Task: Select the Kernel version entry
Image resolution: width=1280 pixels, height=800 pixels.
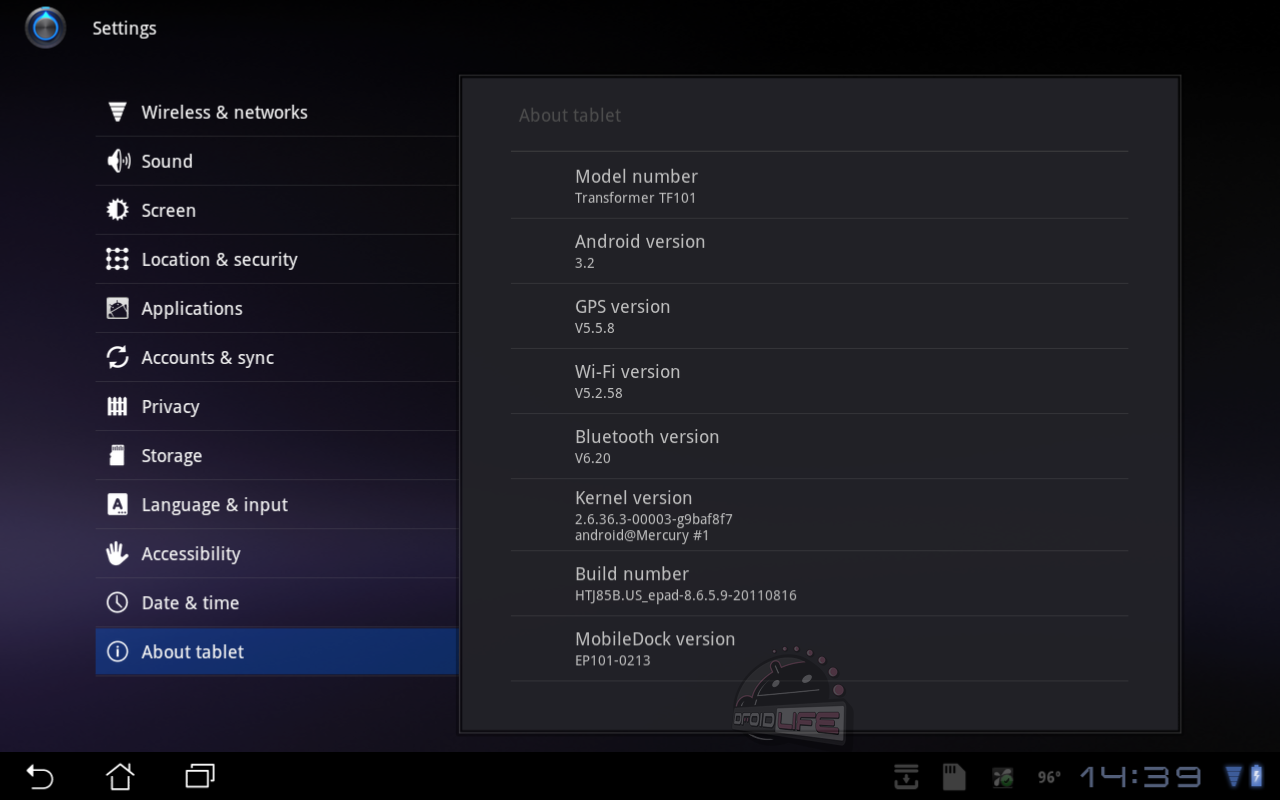Action: (819, 515)
